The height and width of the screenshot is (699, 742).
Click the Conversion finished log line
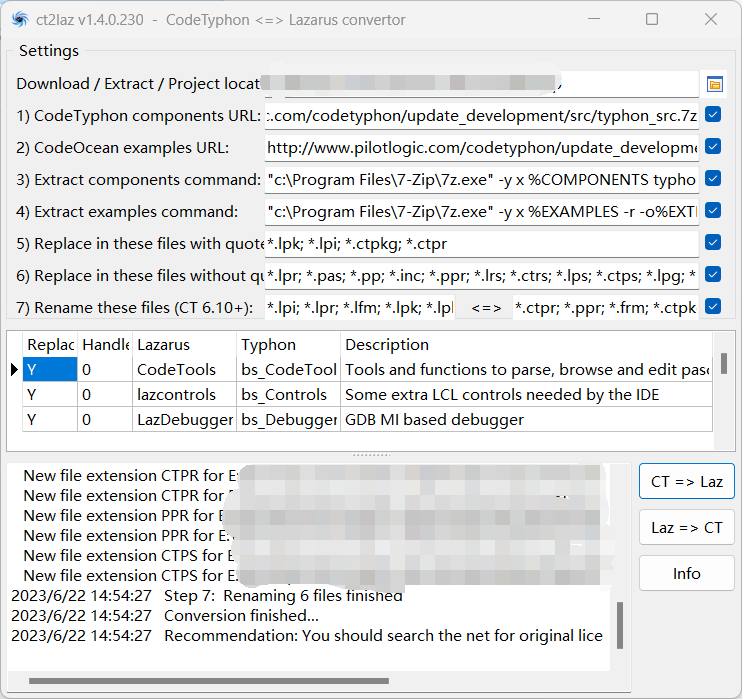(165, 615)
